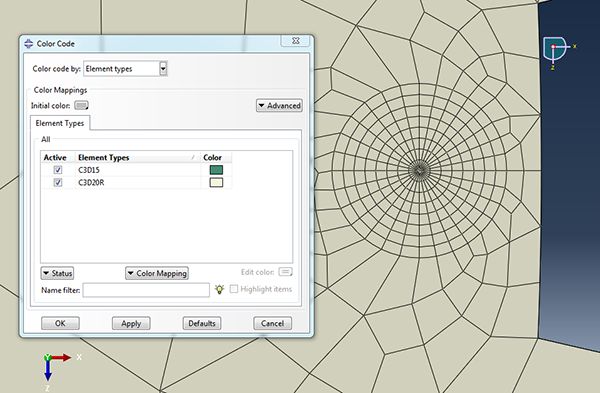The image size is (600, 393).
Task: Click the Apply button
Action: click(x=131, y=323)
